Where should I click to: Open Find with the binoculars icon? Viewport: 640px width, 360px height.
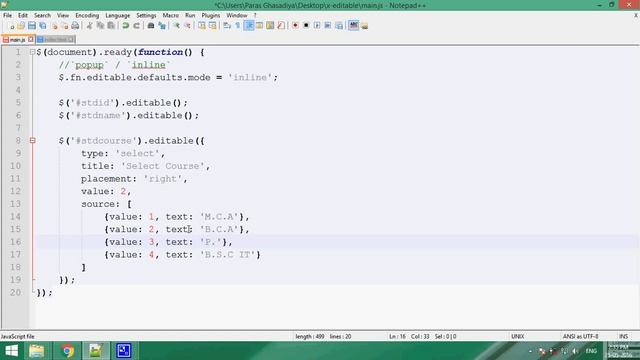coord(151,26)
